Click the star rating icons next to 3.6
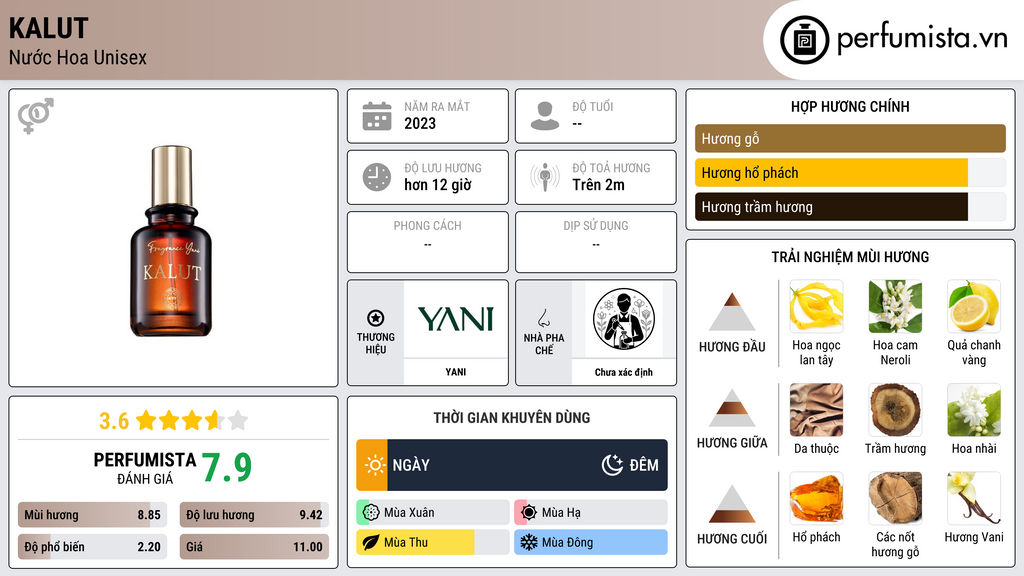The width and height of the screenshot is (1024, 576). (192, 420)
